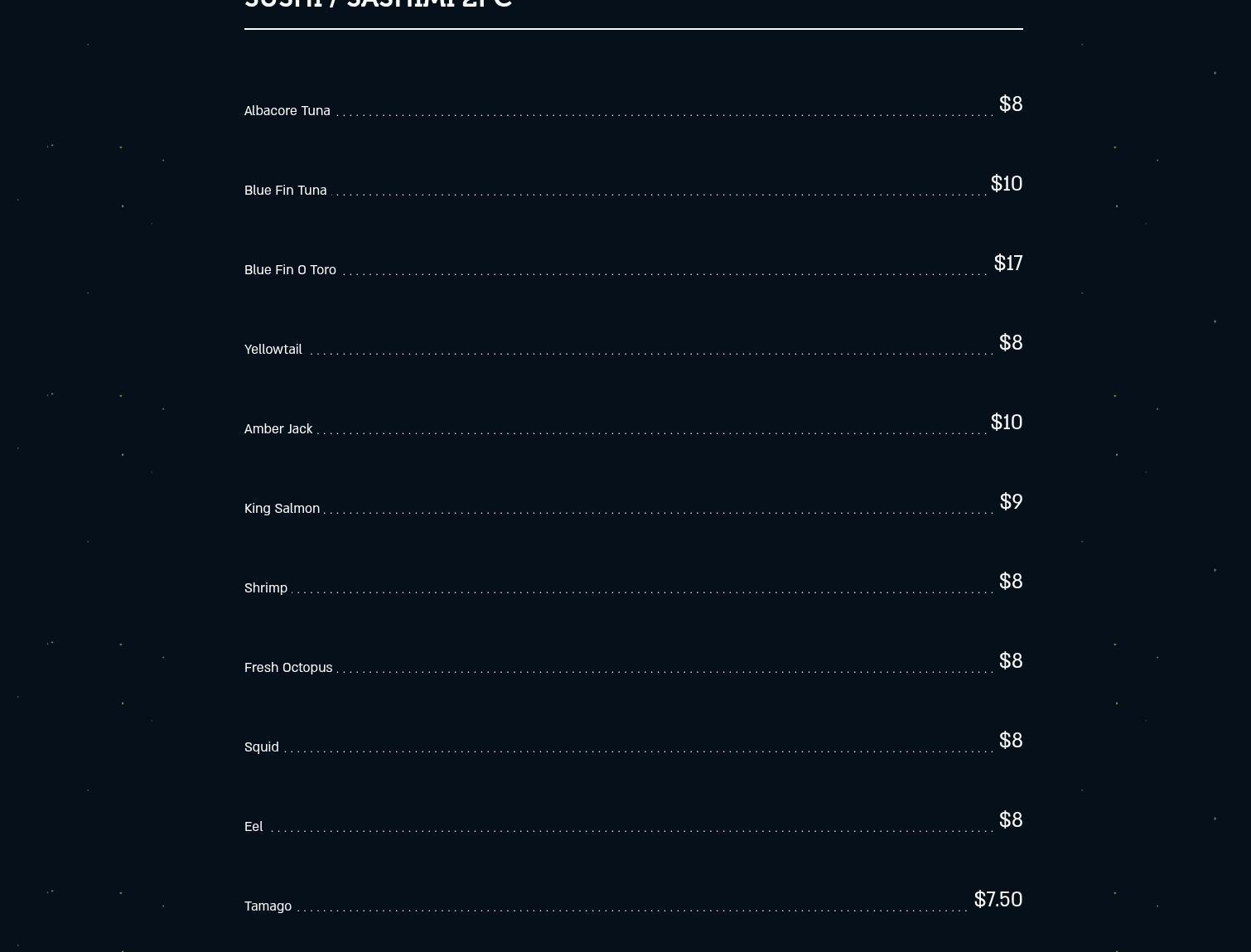Click the $10 price for Blue Fin Tuna
1251x952 pixels.
pos(1006,183)
